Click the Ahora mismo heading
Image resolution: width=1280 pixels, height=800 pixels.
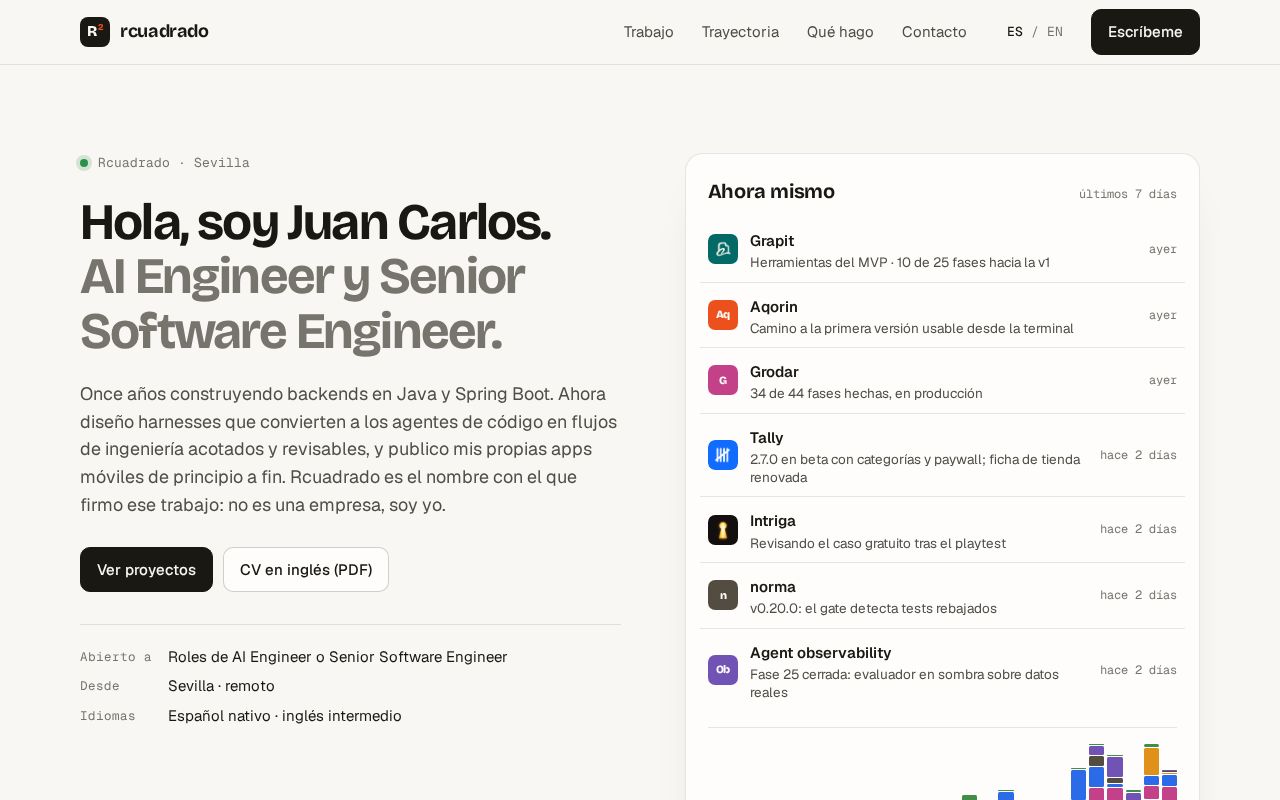(771, 191)
